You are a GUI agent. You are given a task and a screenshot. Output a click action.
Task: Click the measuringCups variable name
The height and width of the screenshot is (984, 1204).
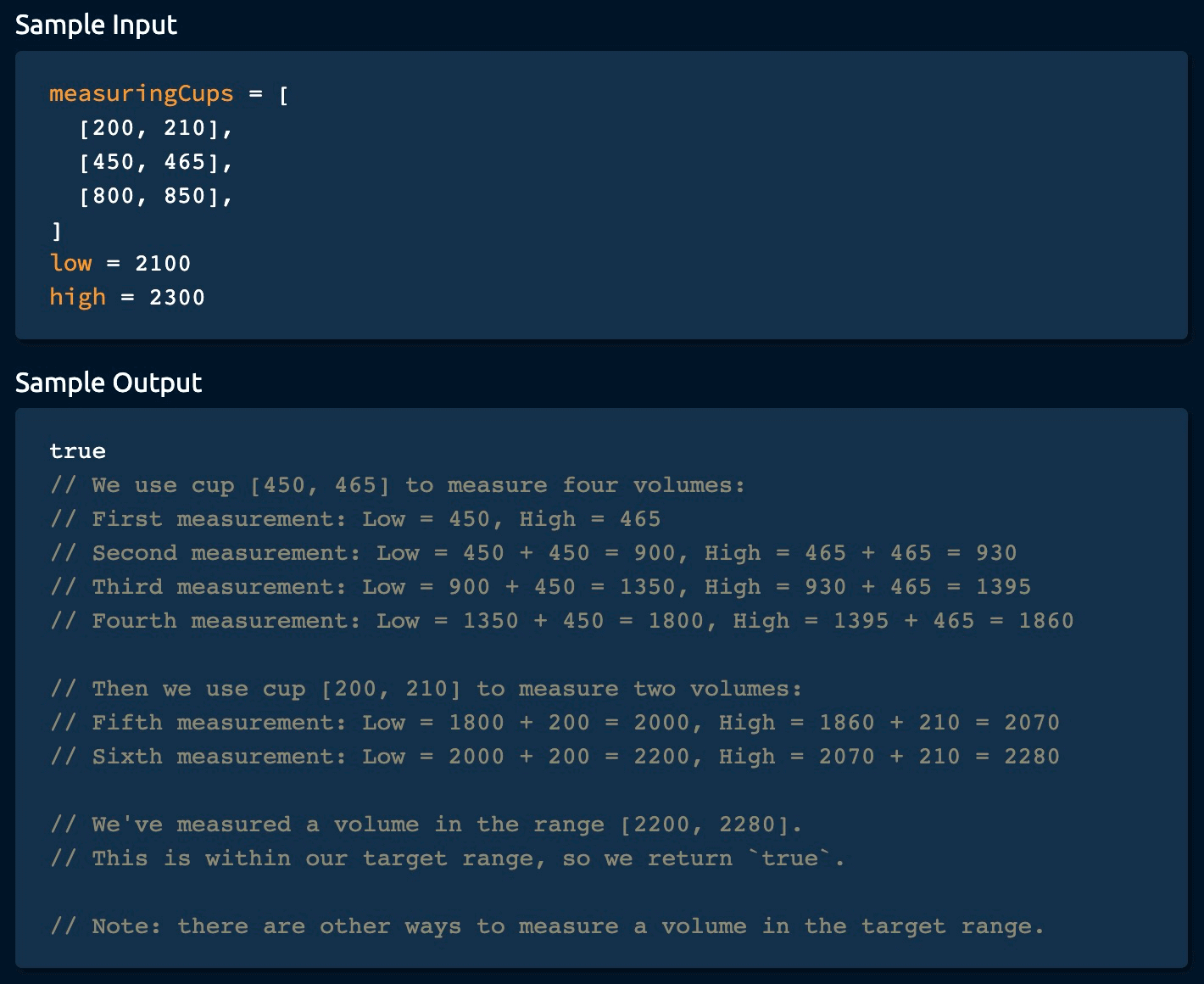[x=141, y=93]
